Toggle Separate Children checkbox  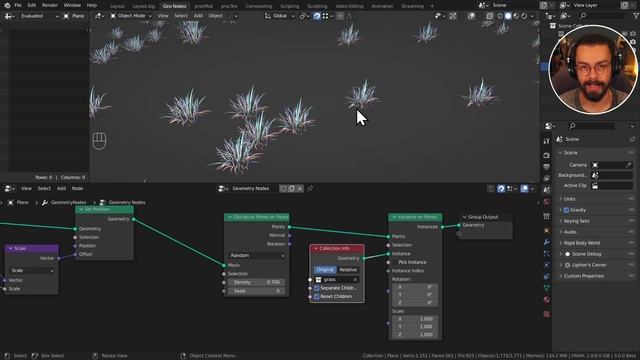click(316, 288)
